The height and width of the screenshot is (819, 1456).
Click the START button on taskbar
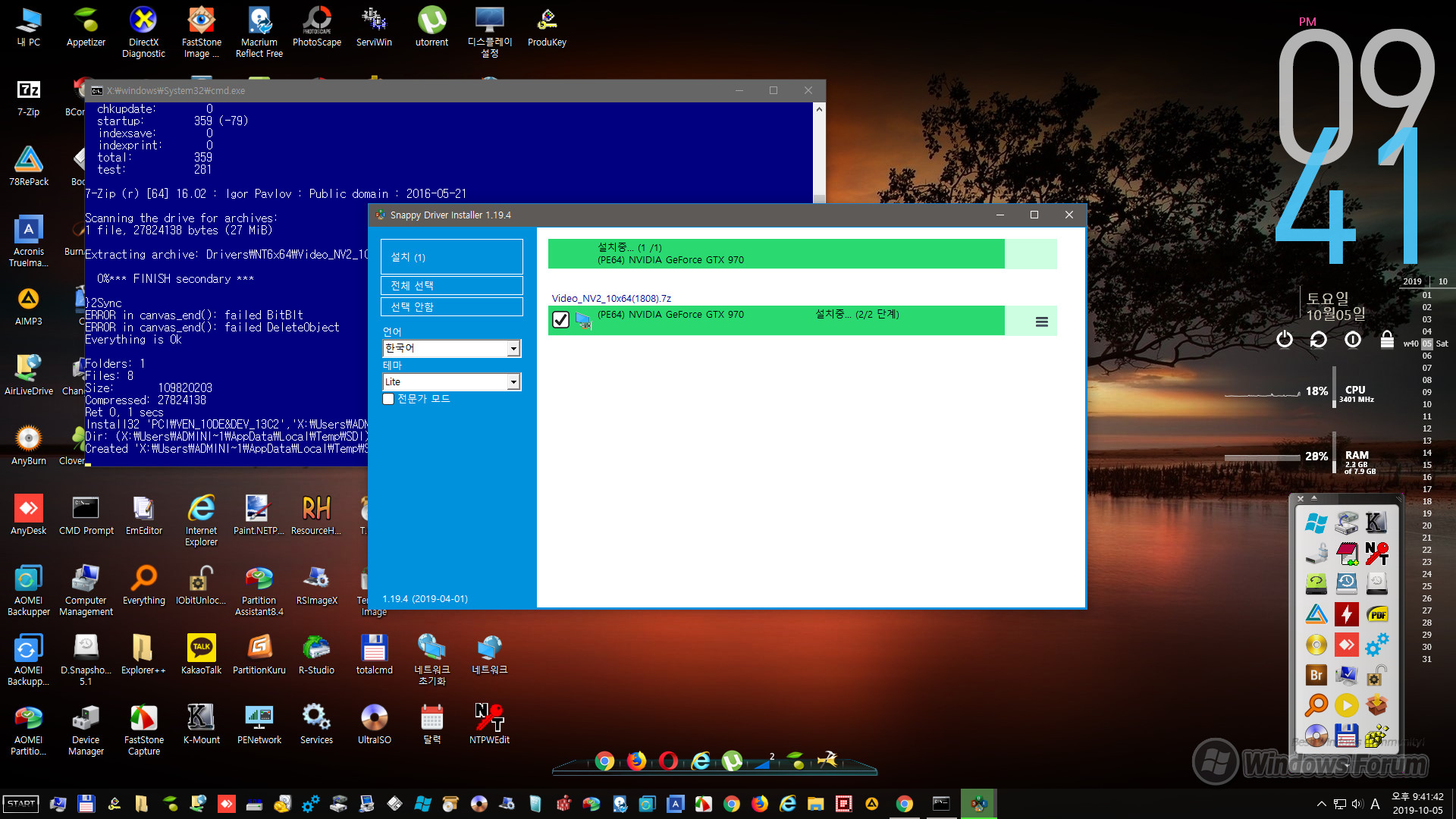(x=21, y=804)
